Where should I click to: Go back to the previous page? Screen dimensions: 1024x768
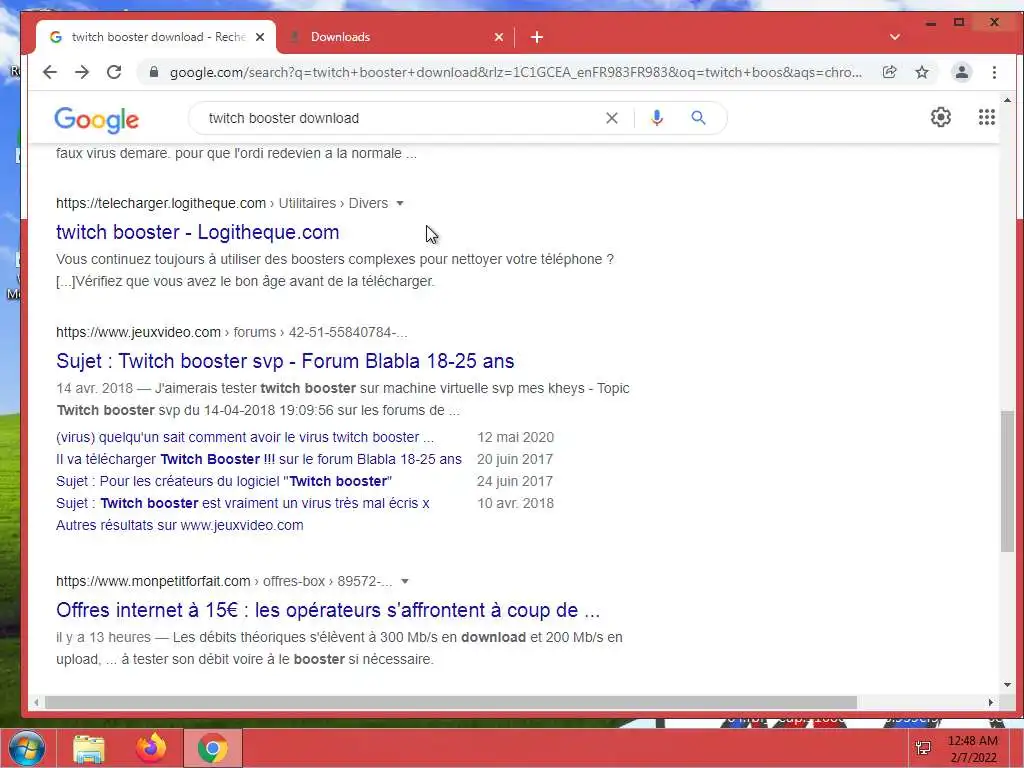click(50, 72)
